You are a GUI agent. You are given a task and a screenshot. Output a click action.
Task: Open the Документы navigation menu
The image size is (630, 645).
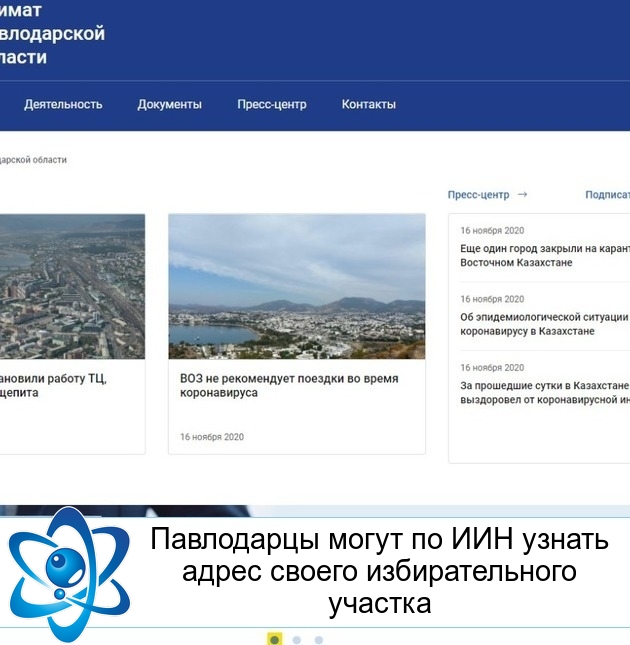(x=169, y=104)
